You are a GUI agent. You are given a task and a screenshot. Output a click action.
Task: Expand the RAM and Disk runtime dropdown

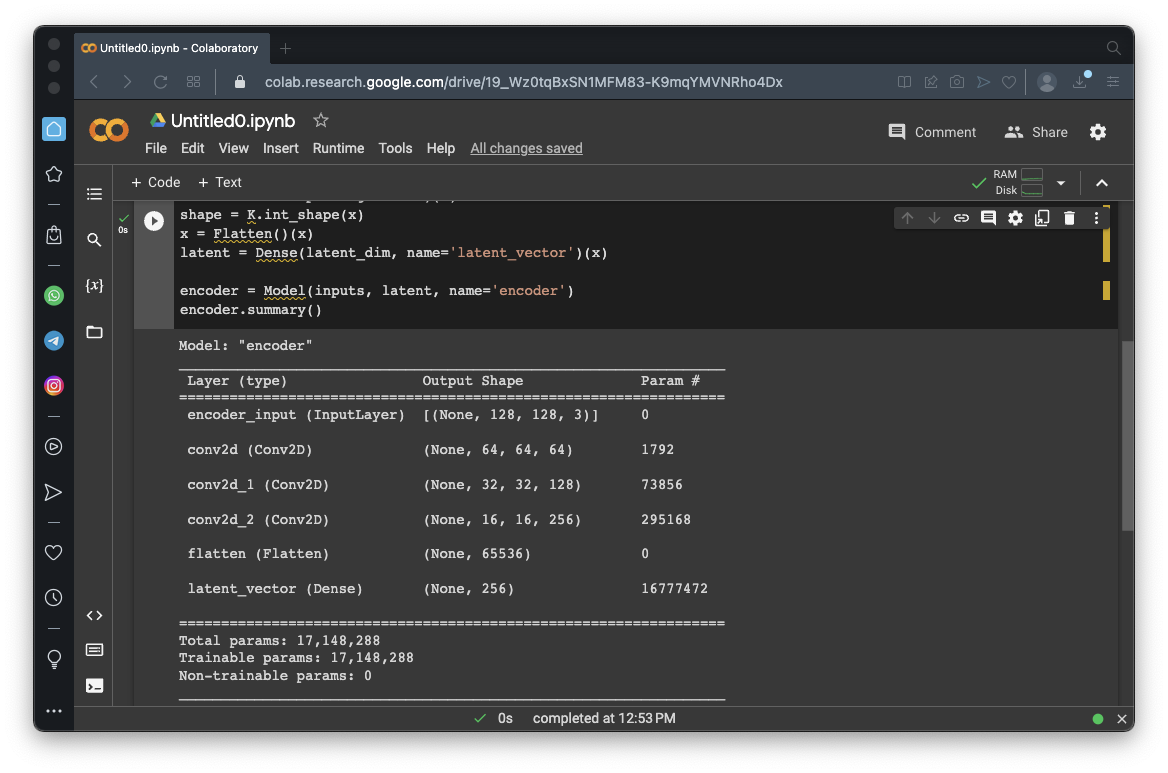coord(1061,183)
